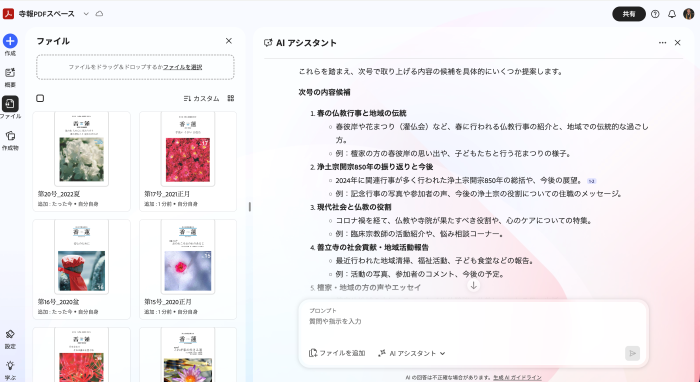Click the citation badge after 今後の展望
Screen dimensions: 700x382
click(x=592, y=181)
